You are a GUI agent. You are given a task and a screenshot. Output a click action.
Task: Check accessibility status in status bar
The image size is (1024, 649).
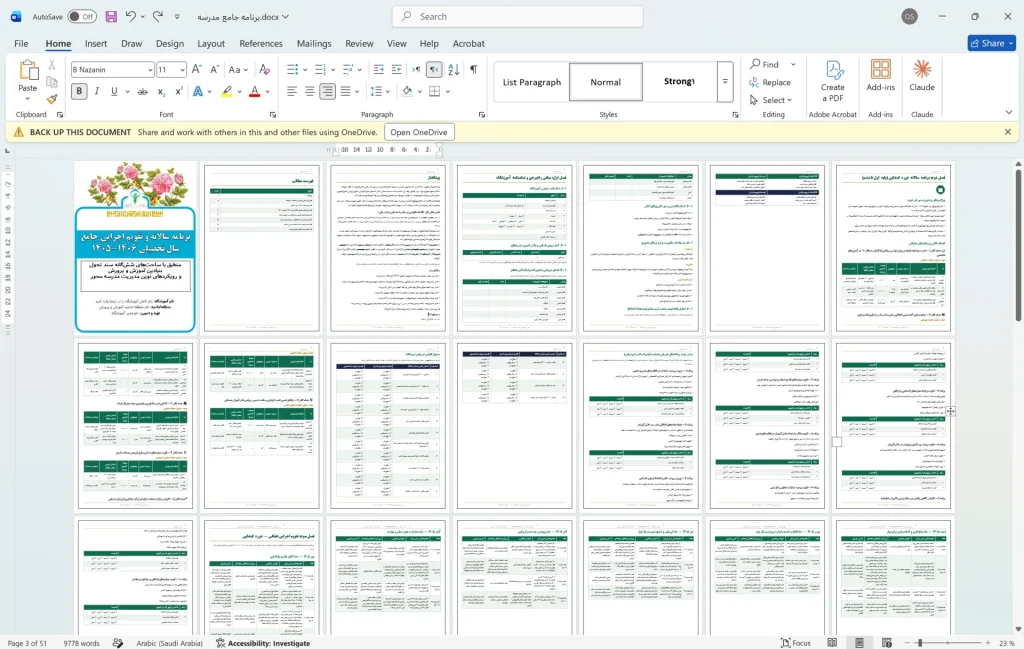pyautogui.click(x=263, y=643)
